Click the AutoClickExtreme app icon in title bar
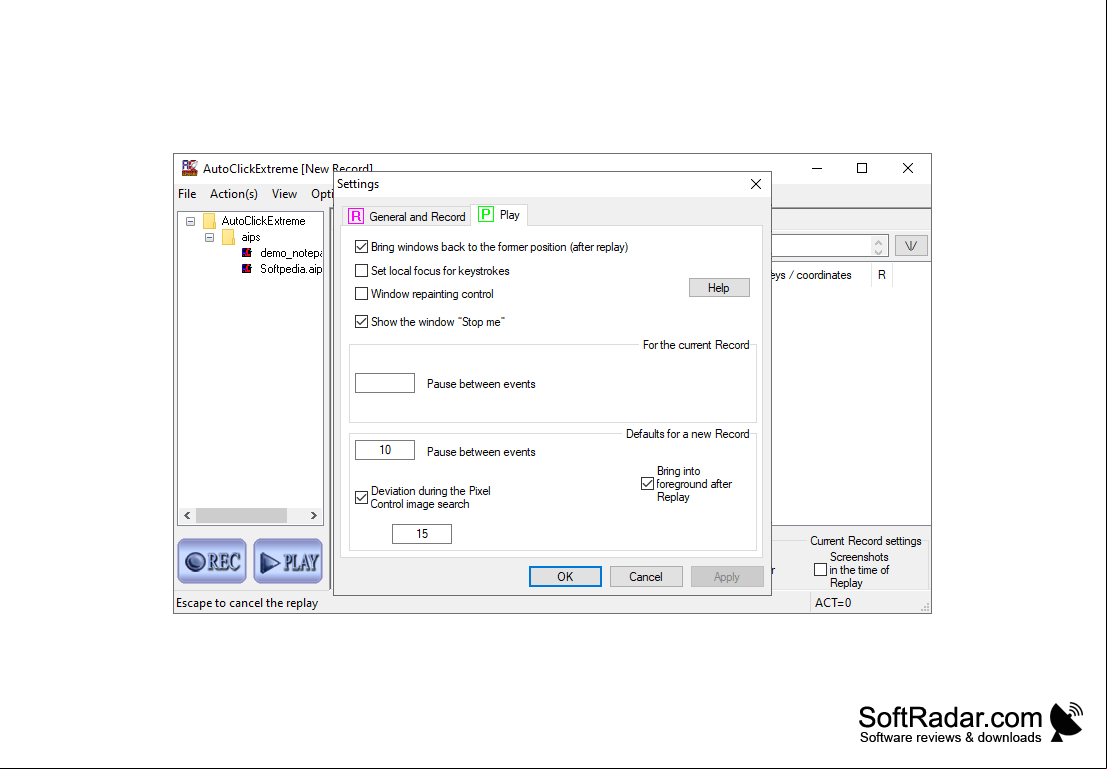The image size is (1107, 769). [x=189, y=168]
